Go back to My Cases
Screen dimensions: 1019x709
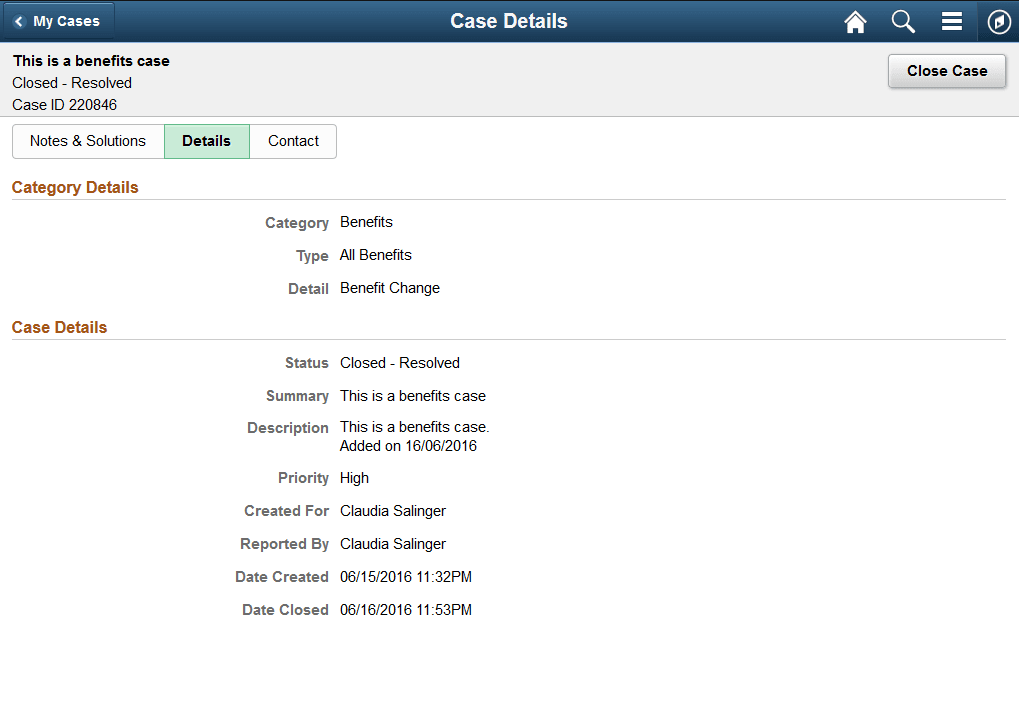pyautogui.click(x=58, y=21)
